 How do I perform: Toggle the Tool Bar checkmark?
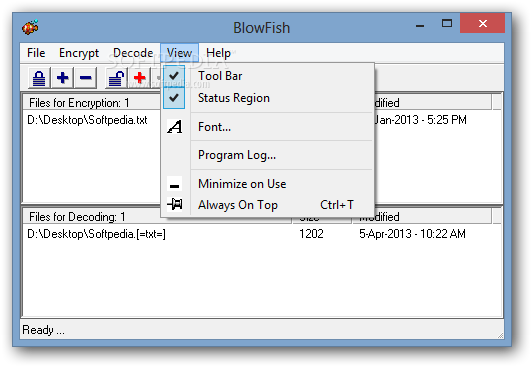coord(174,76)
